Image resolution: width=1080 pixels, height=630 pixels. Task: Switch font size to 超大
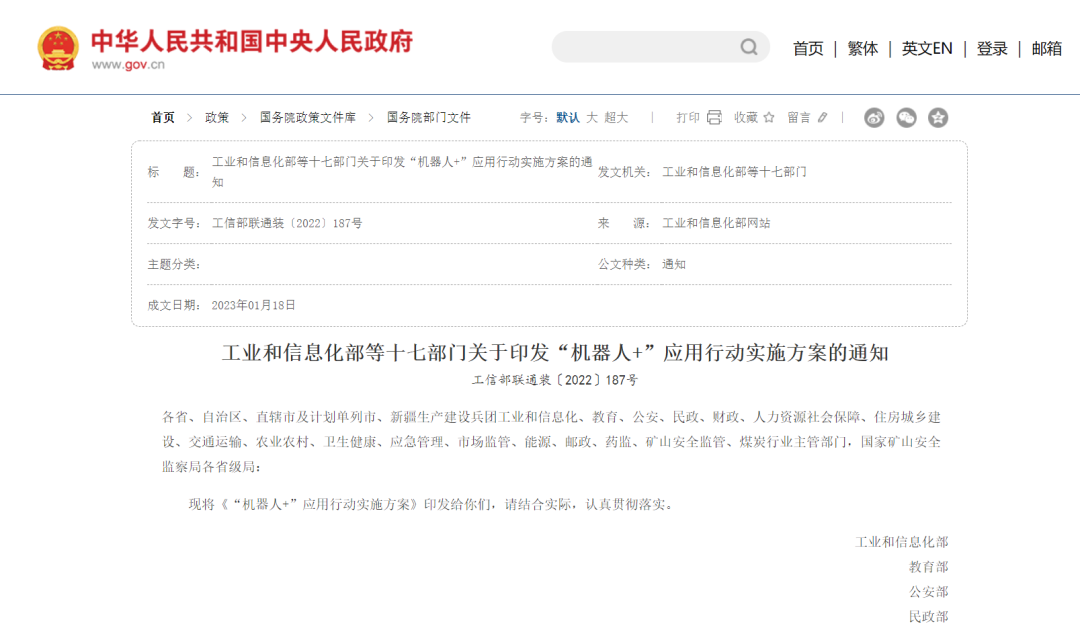point(616,117)
